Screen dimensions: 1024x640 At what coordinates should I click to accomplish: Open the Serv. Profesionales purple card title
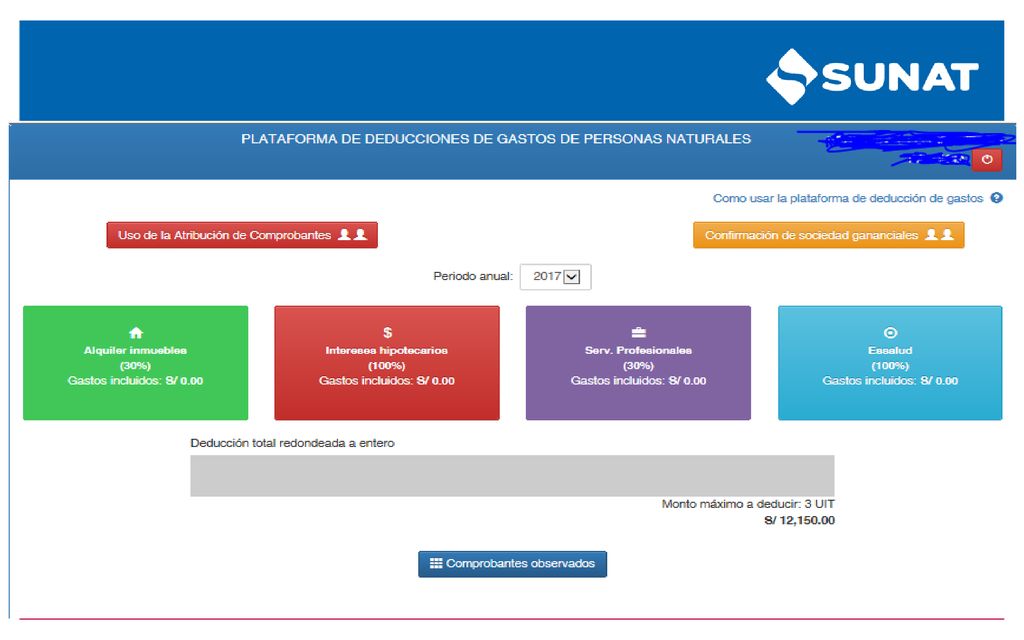pos(638,350)
